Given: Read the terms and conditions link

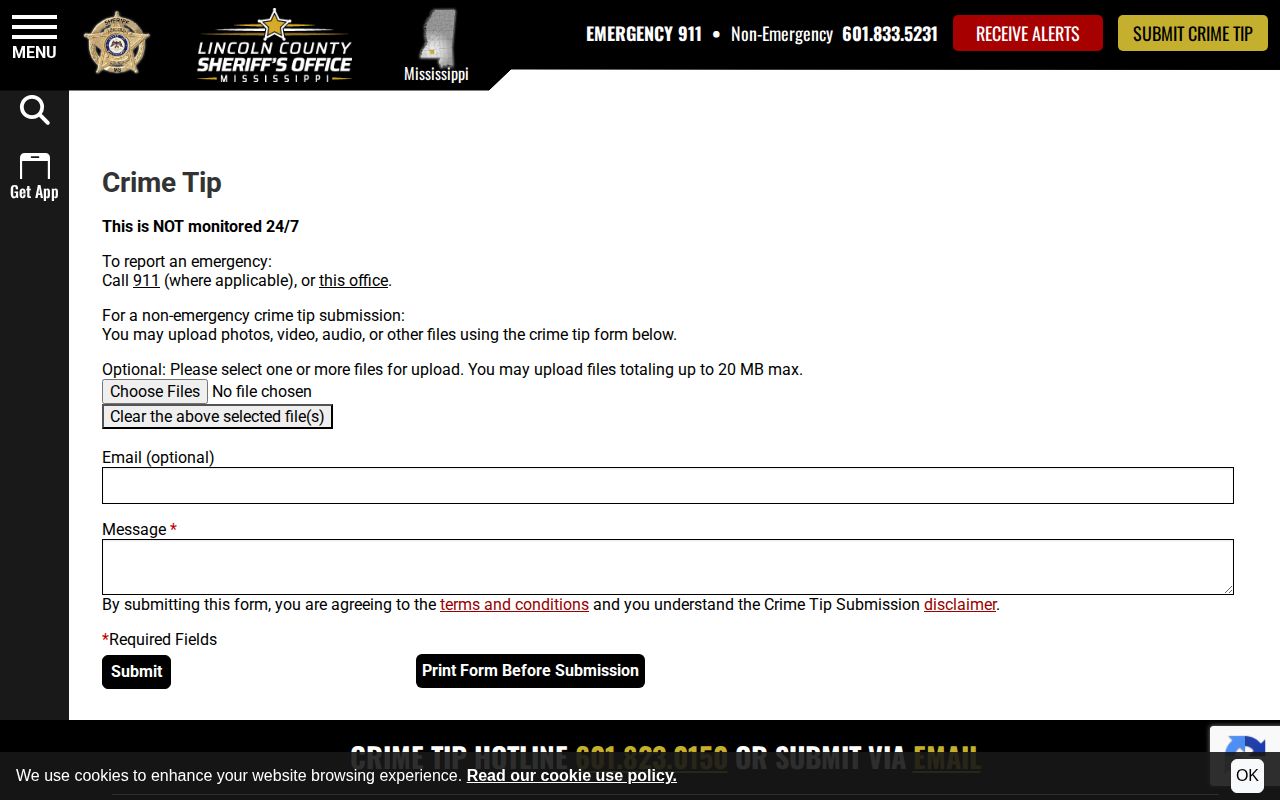Looking at the screenshot, I should coord(514,604).
